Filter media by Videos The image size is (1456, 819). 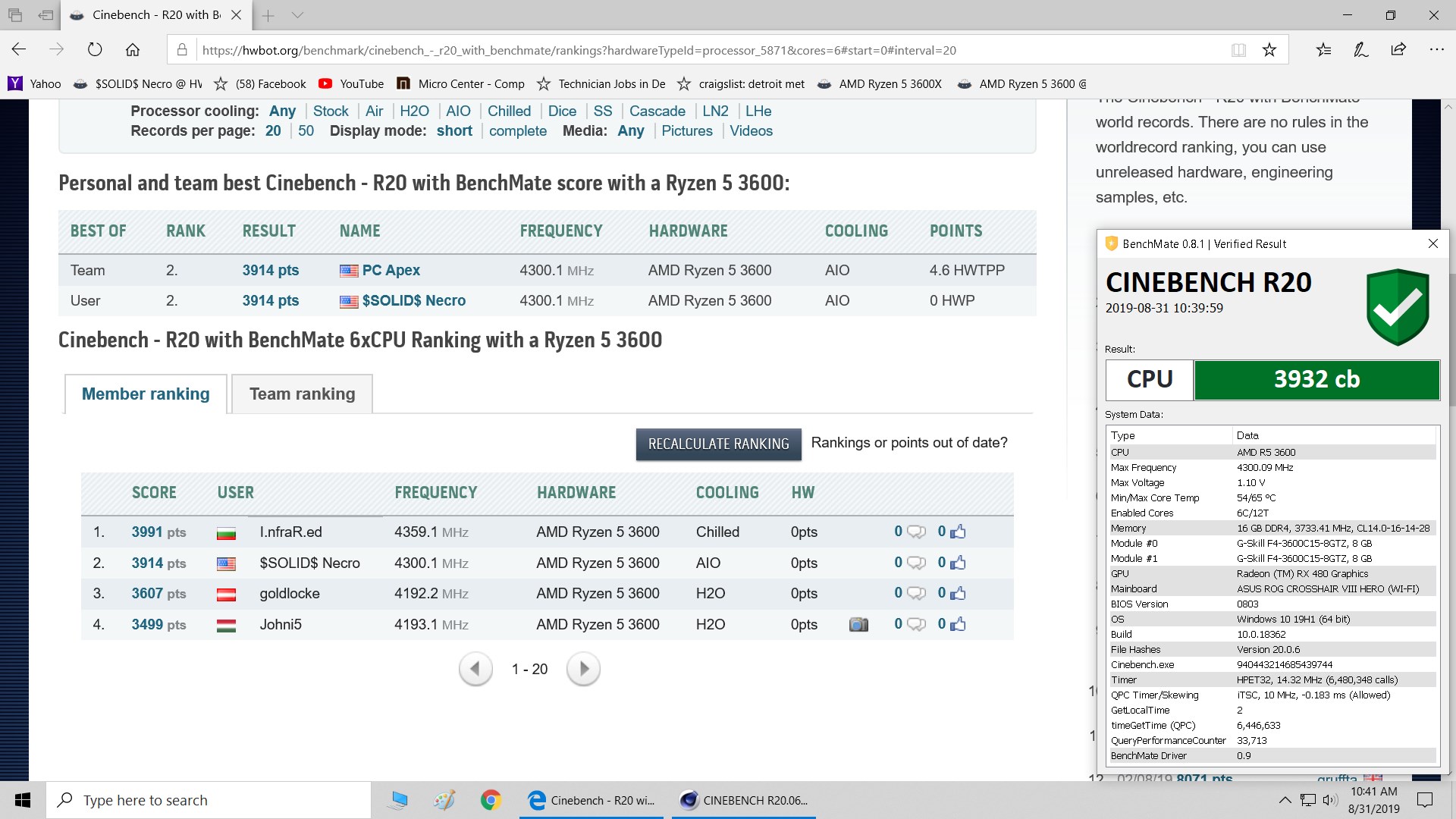(751, 131)
